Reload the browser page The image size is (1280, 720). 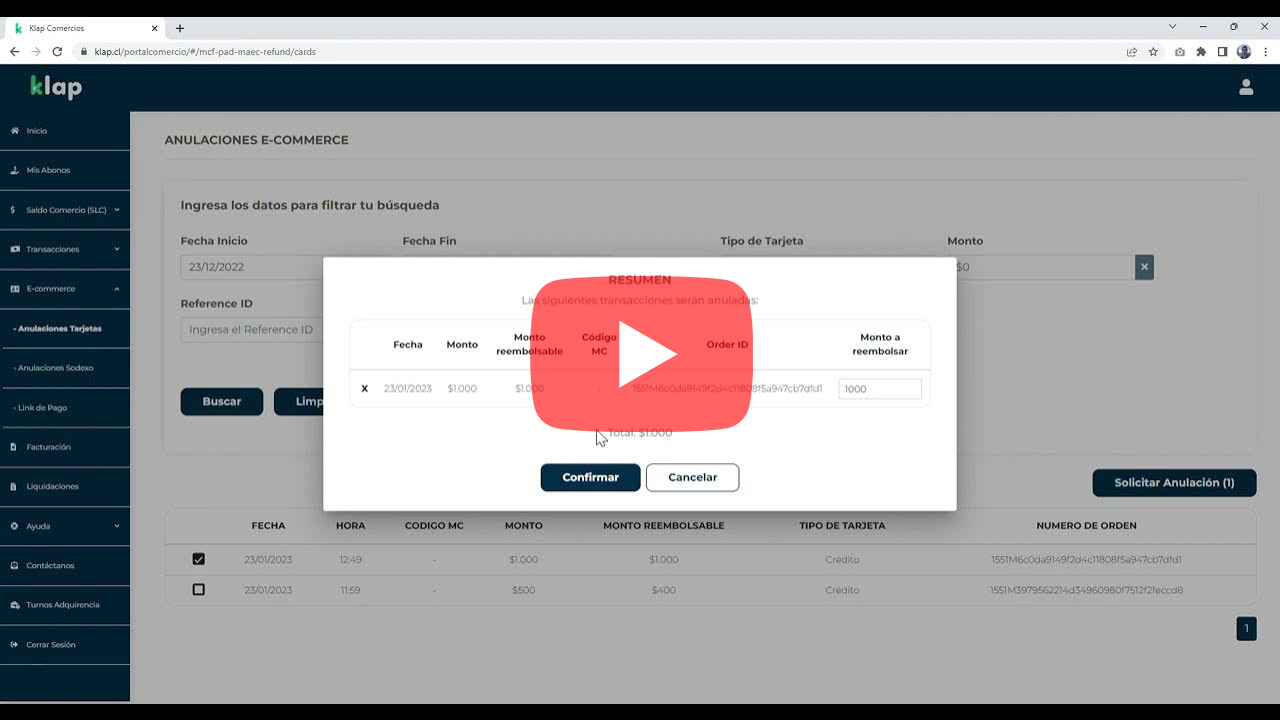point(57,52)
